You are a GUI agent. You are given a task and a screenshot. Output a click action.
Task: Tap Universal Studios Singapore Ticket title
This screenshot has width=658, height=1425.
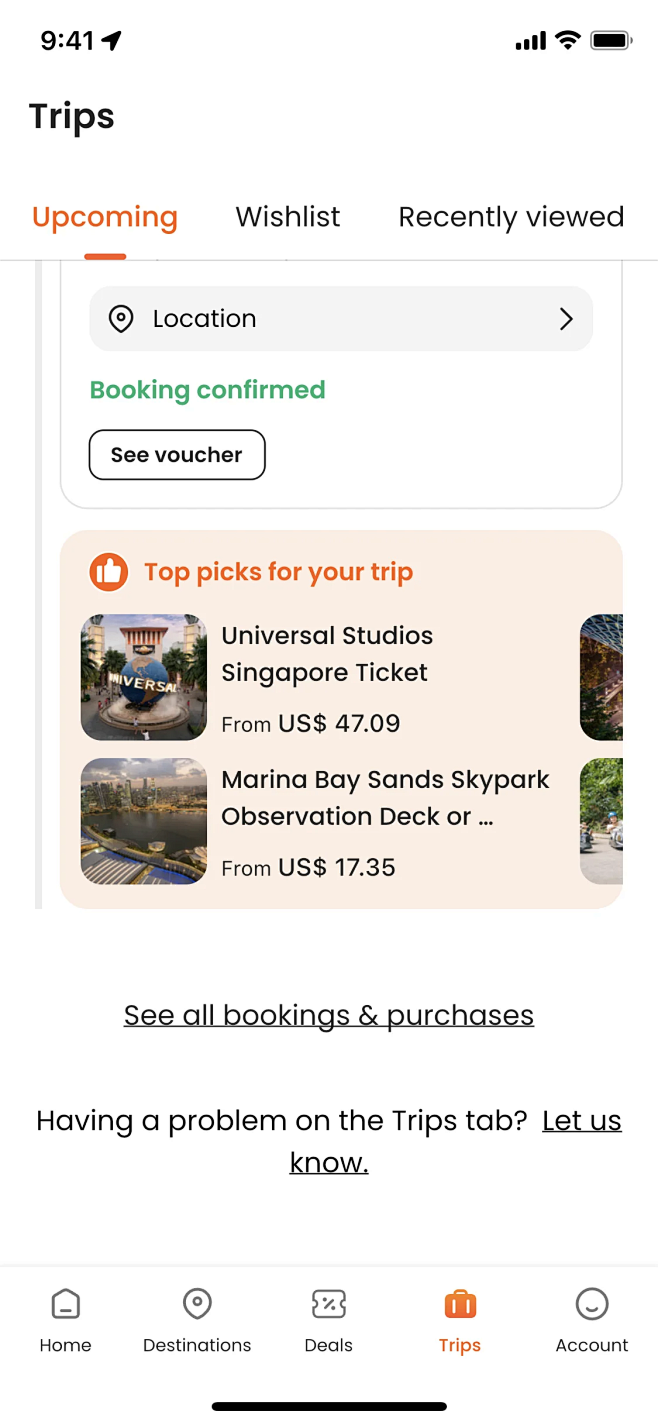pos(327,654)
